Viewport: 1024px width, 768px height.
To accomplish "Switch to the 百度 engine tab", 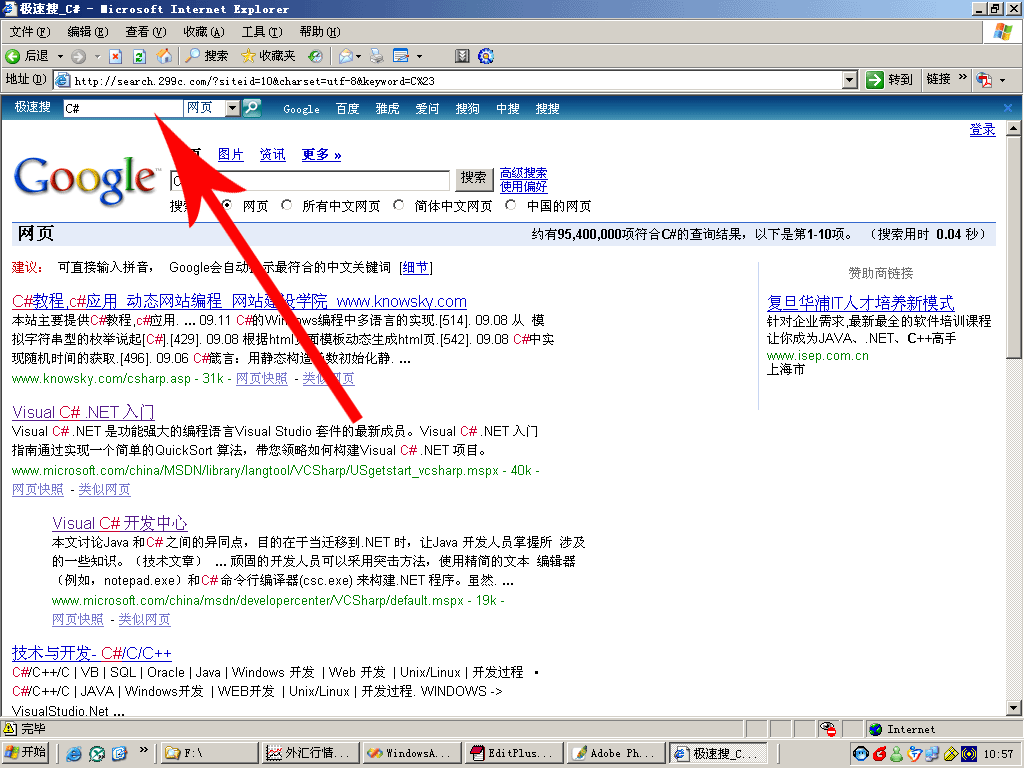I will click(347, 108).
